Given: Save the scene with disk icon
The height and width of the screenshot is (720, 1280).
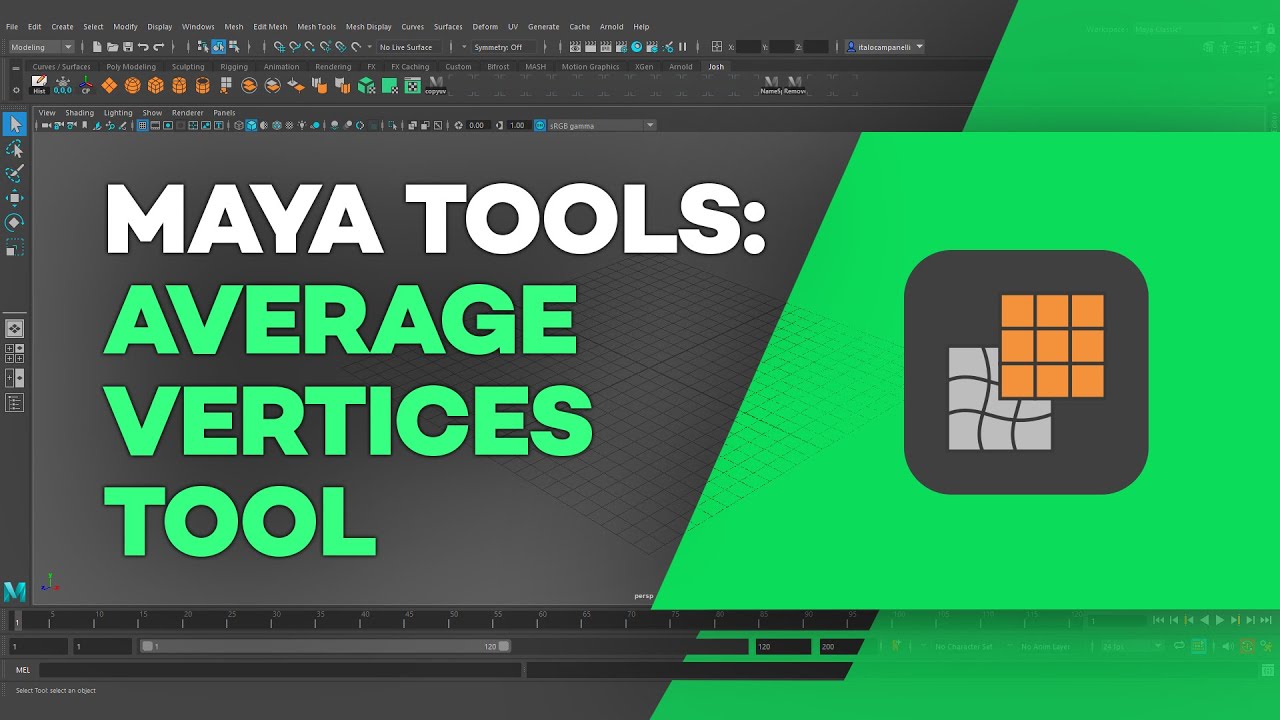Looking at the screenshot, I should pos(128,47).
